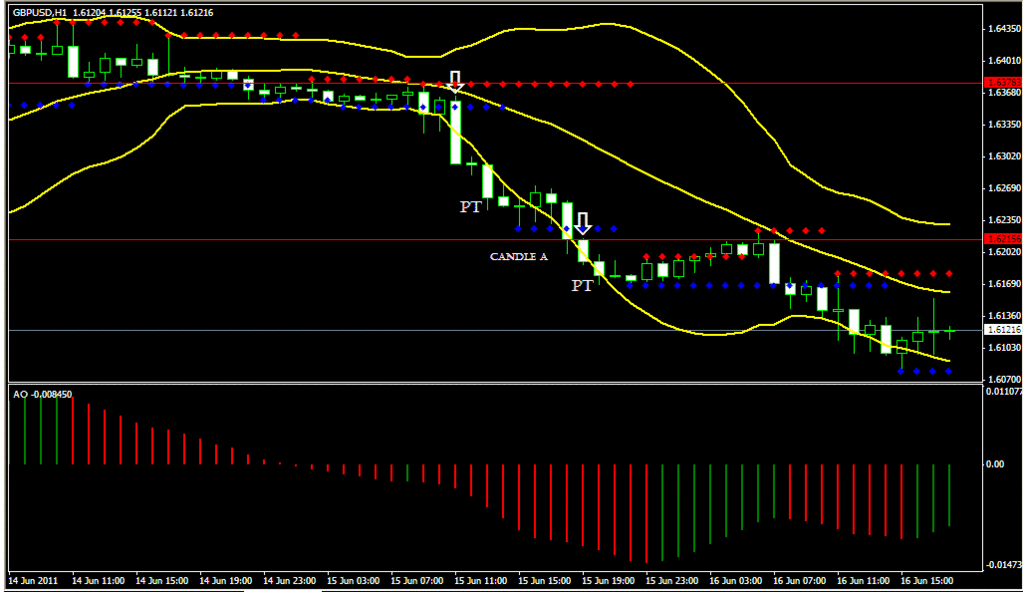Click 1.63350 on the price scale
The height and width of the screenshot is (592, 1023).
click(1004, 124)
